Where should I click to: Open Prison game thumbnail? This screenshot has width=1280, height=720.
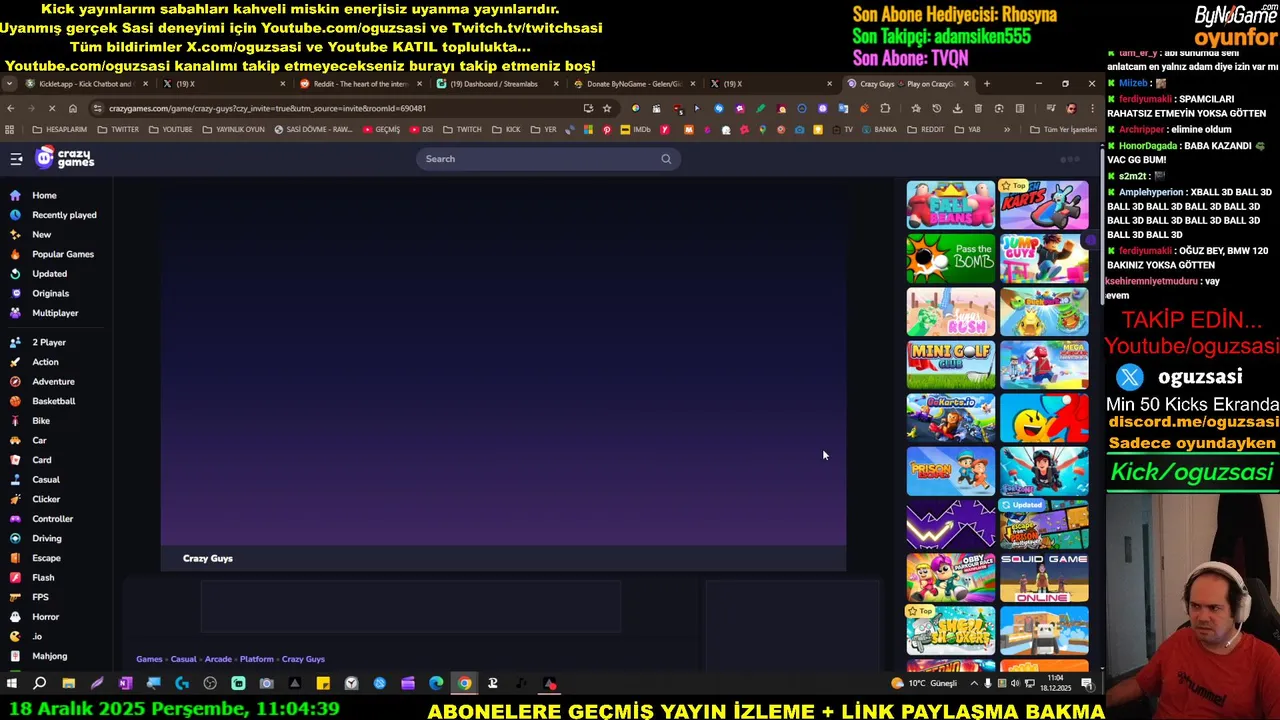point(951,471)
